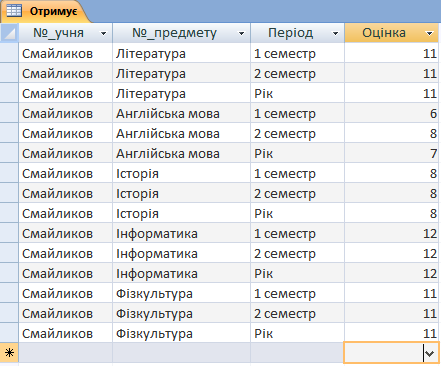Open the №_предмету column filter dropdown arrow
The height and width of the screenshot is (366, 441).
tap(241, 33)
